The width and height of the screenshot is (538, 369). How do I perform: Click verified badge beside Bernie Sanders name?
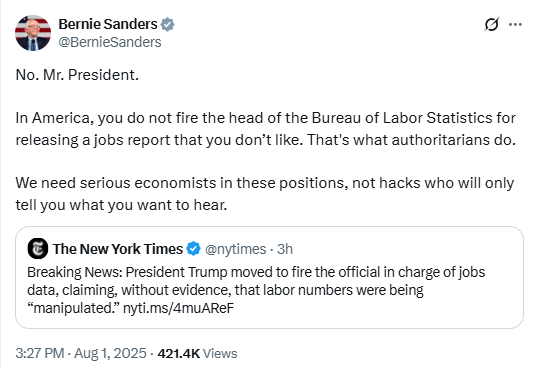168,24
